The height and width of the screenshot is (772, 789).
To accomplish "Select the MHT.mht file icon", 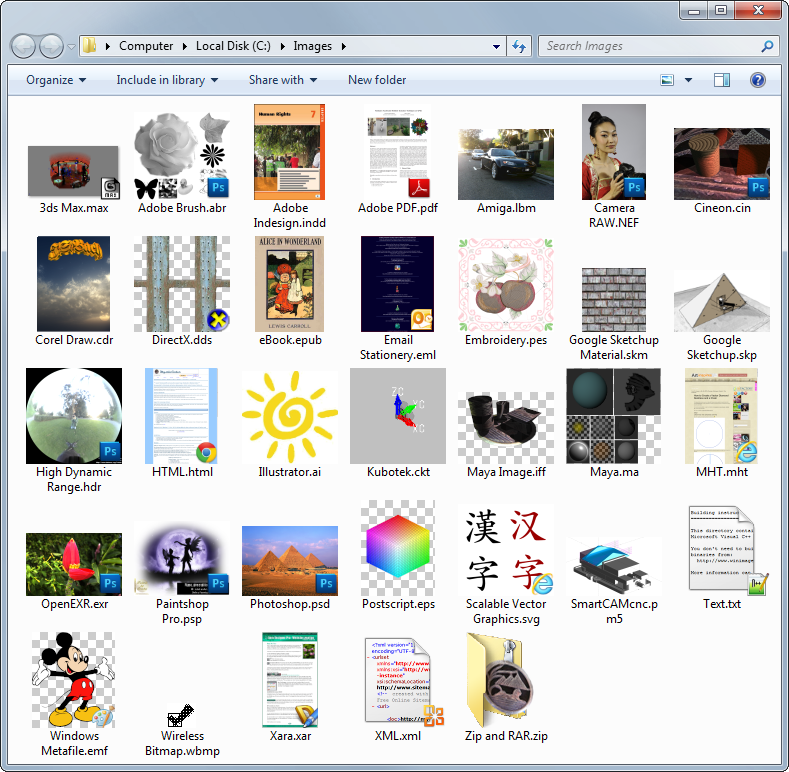I will 722,416.
